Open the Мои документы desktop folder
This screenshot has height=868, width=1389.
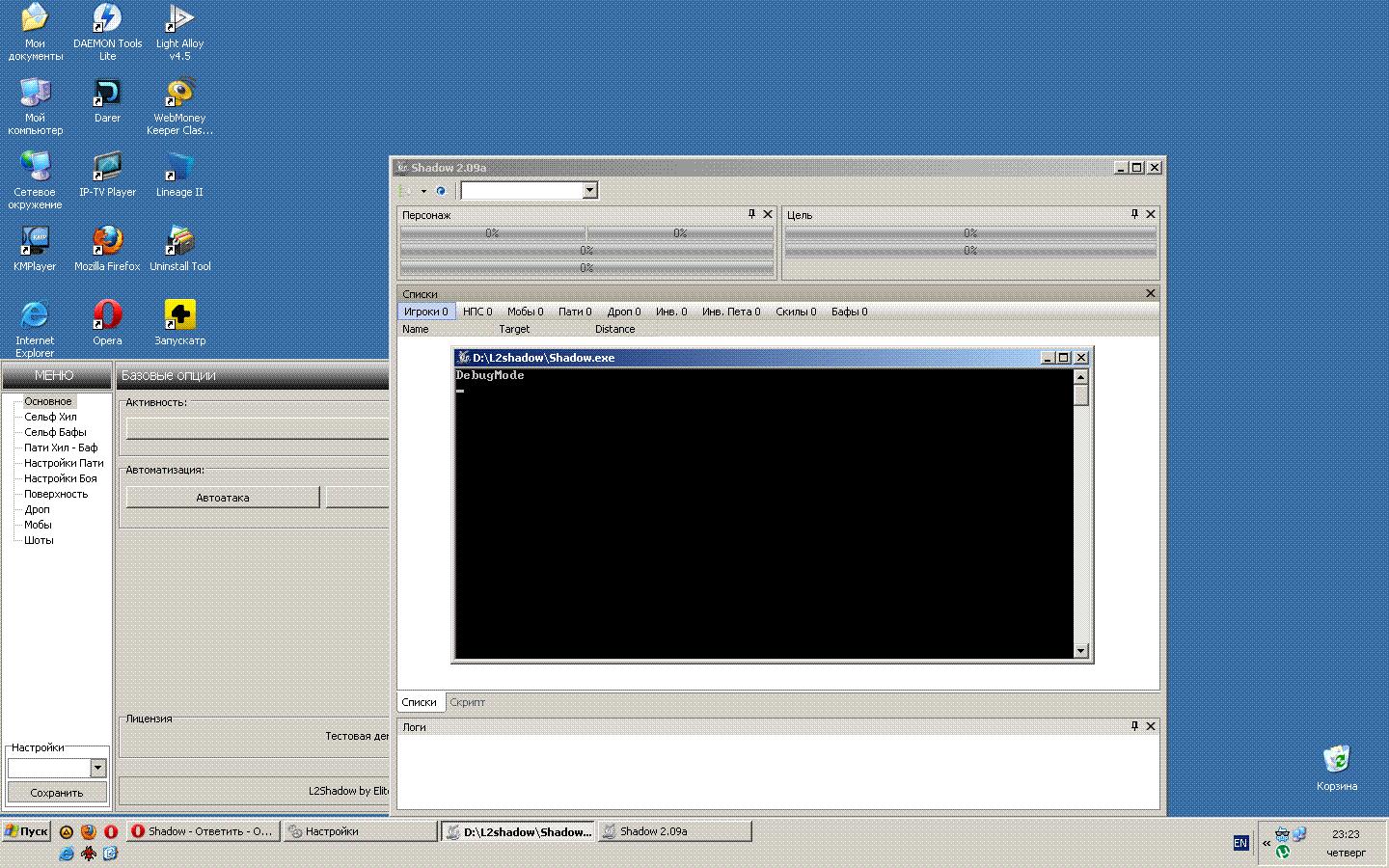pyautogui.click(x=35, y=32)
